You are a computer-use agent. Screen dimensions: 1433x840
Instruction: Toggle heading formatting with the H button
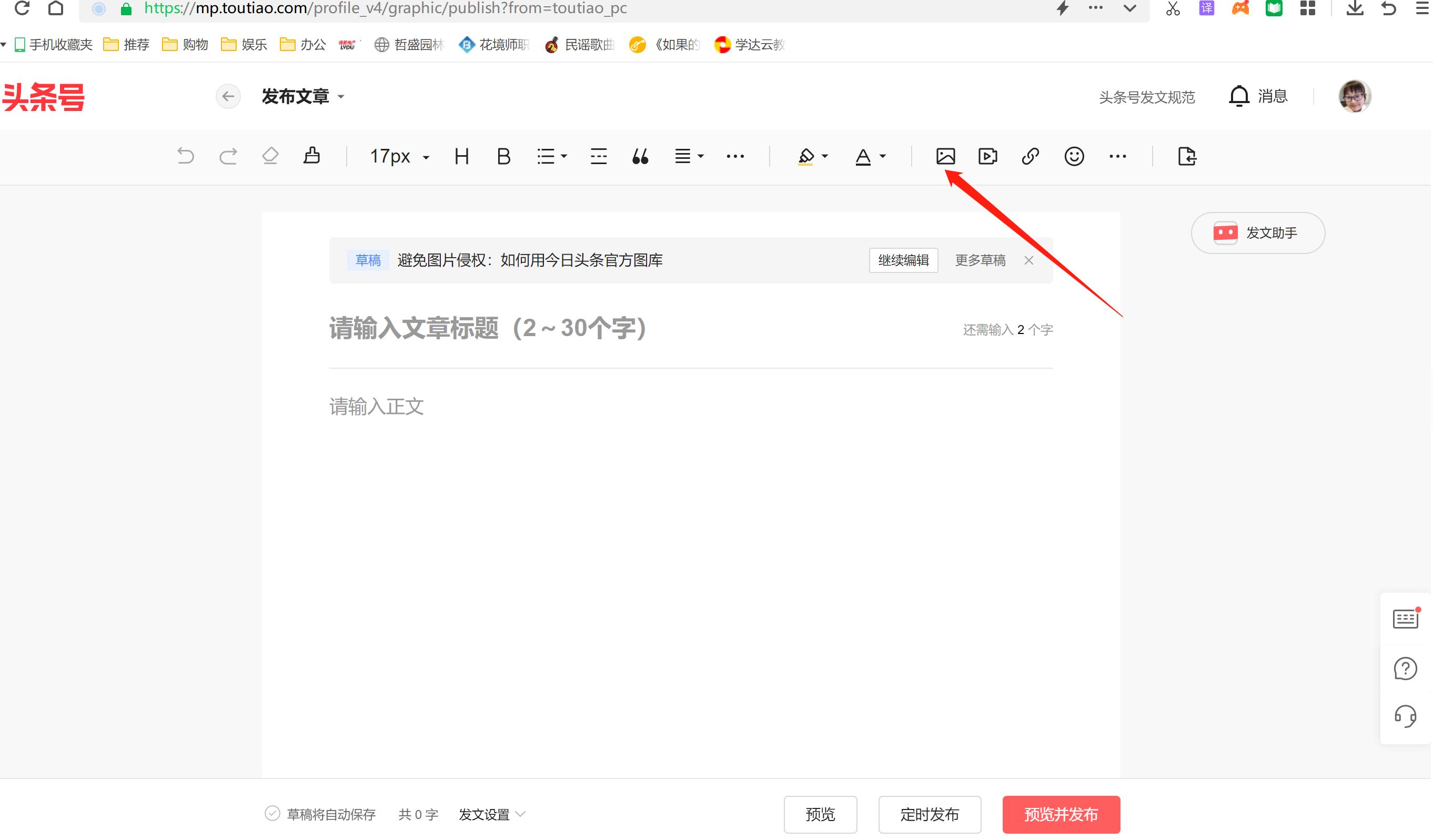[x=462, y=156]
